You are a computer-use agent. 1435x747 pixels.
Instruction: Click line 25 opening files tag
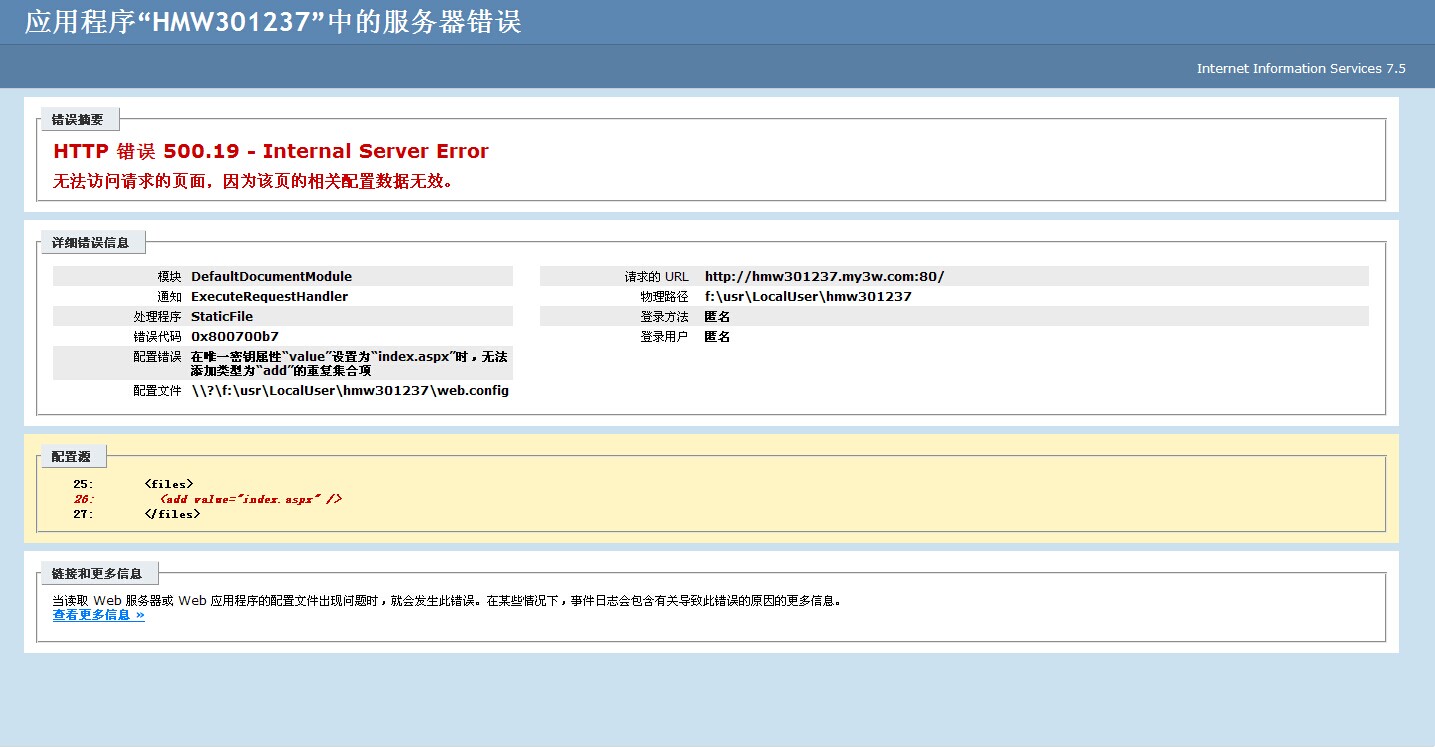tap(169, 484)
